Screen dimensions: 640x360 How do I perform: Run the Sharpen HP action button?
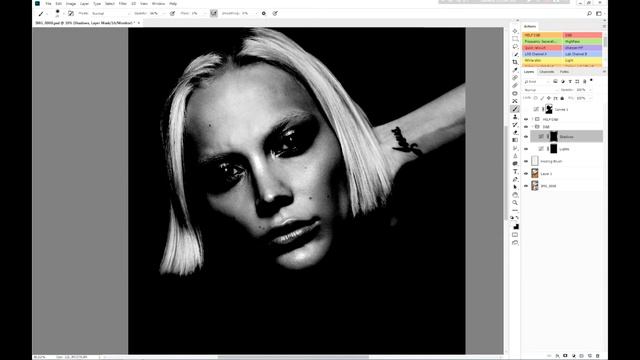(x=582, y=48)
